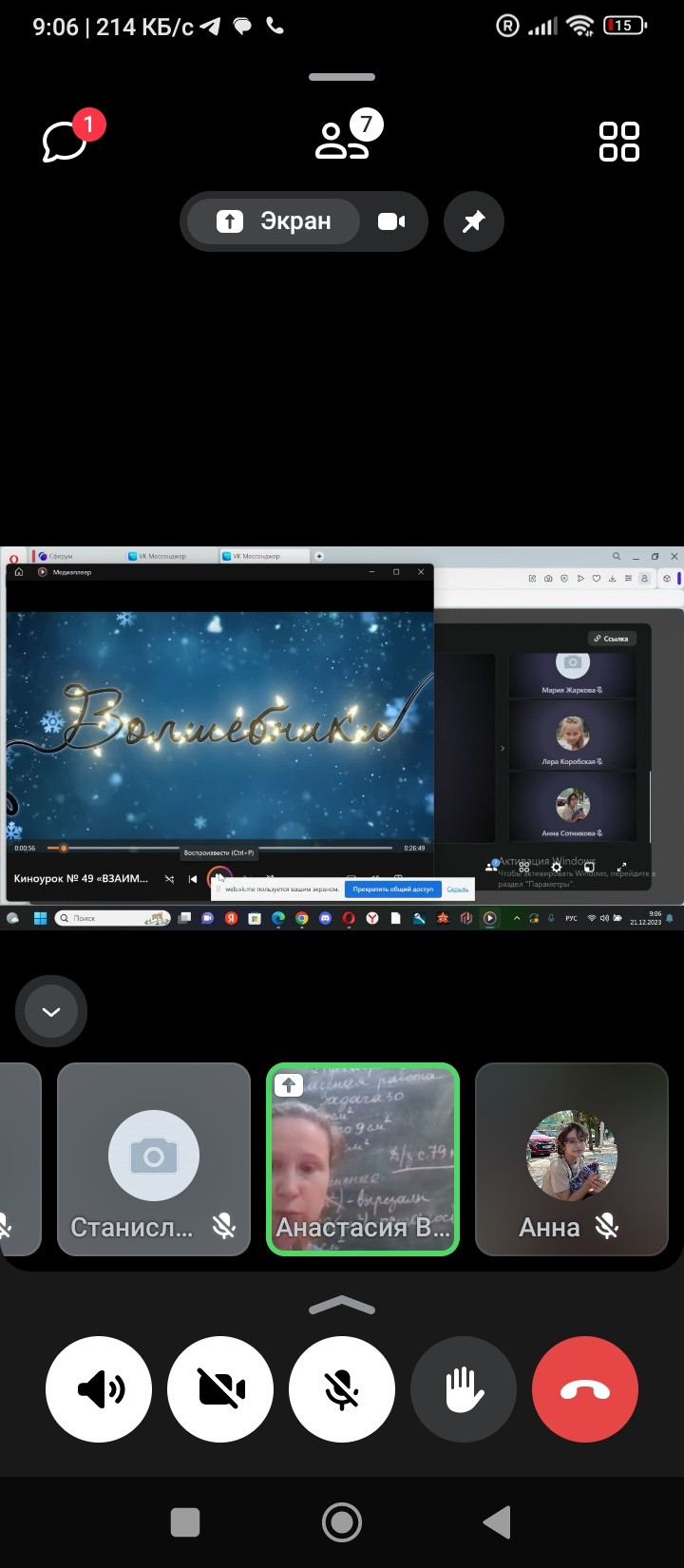Click seek thumb at 0:00:56 position

(64, 848)
